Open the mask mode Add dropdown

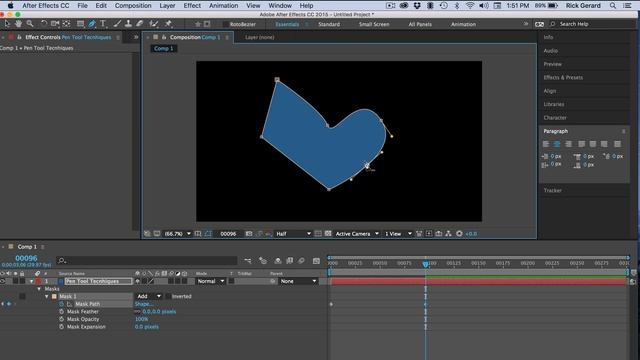click(x=148, y=296)
